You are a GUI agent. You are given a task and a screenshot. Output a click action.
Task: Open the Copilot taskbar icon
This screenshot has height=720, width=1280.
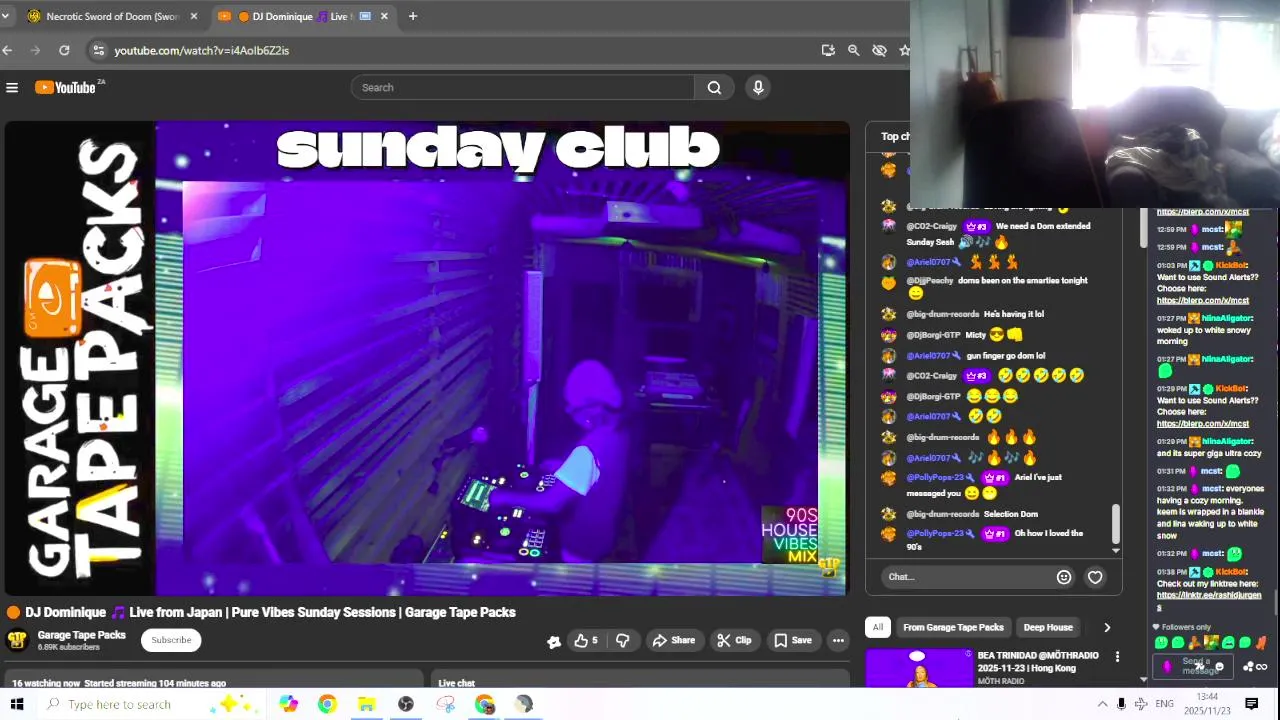pyautogui.click(x=288, y=704)
